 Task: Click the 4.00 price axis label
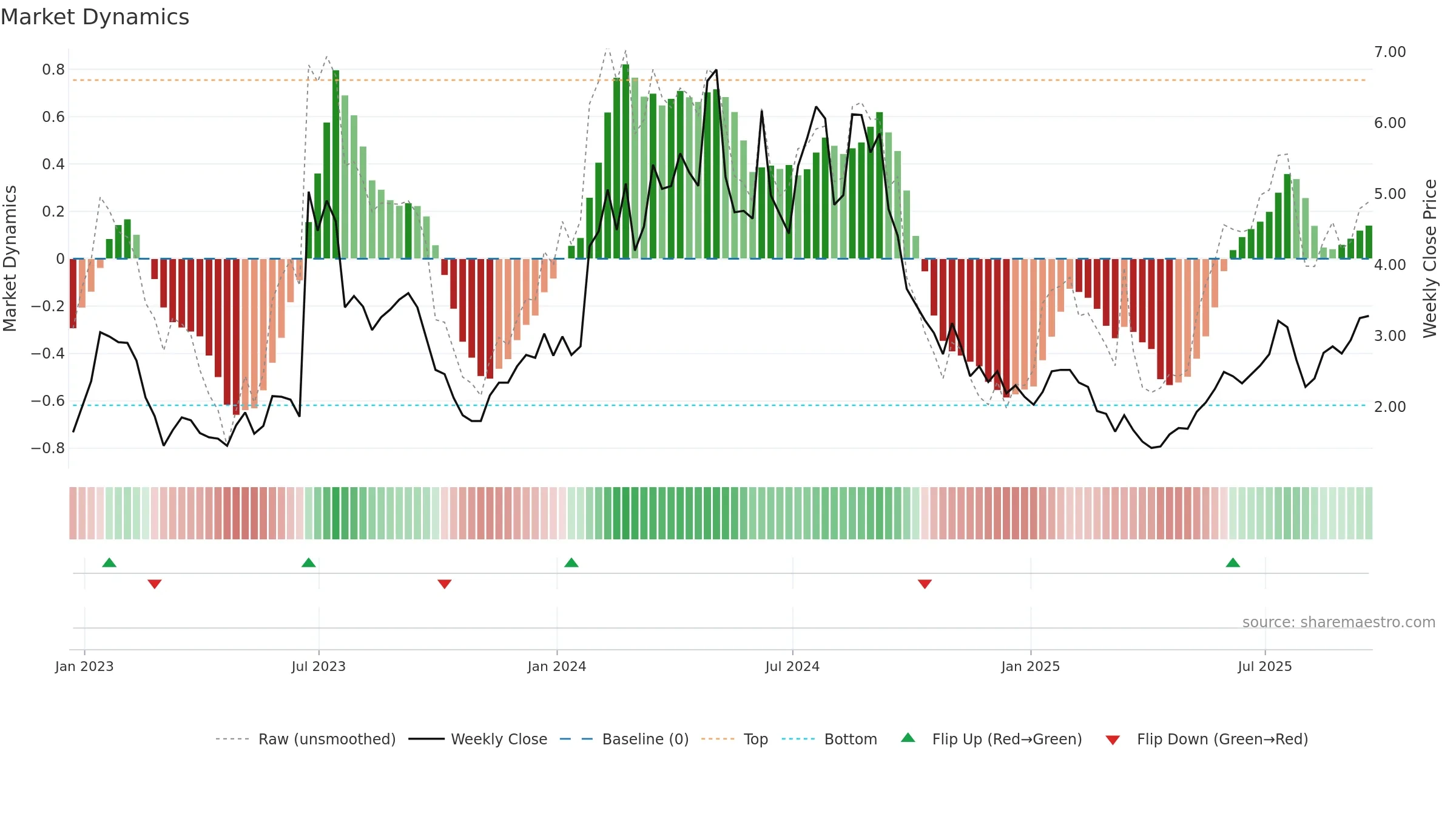pyautogui.click(x=1390, y=265)
